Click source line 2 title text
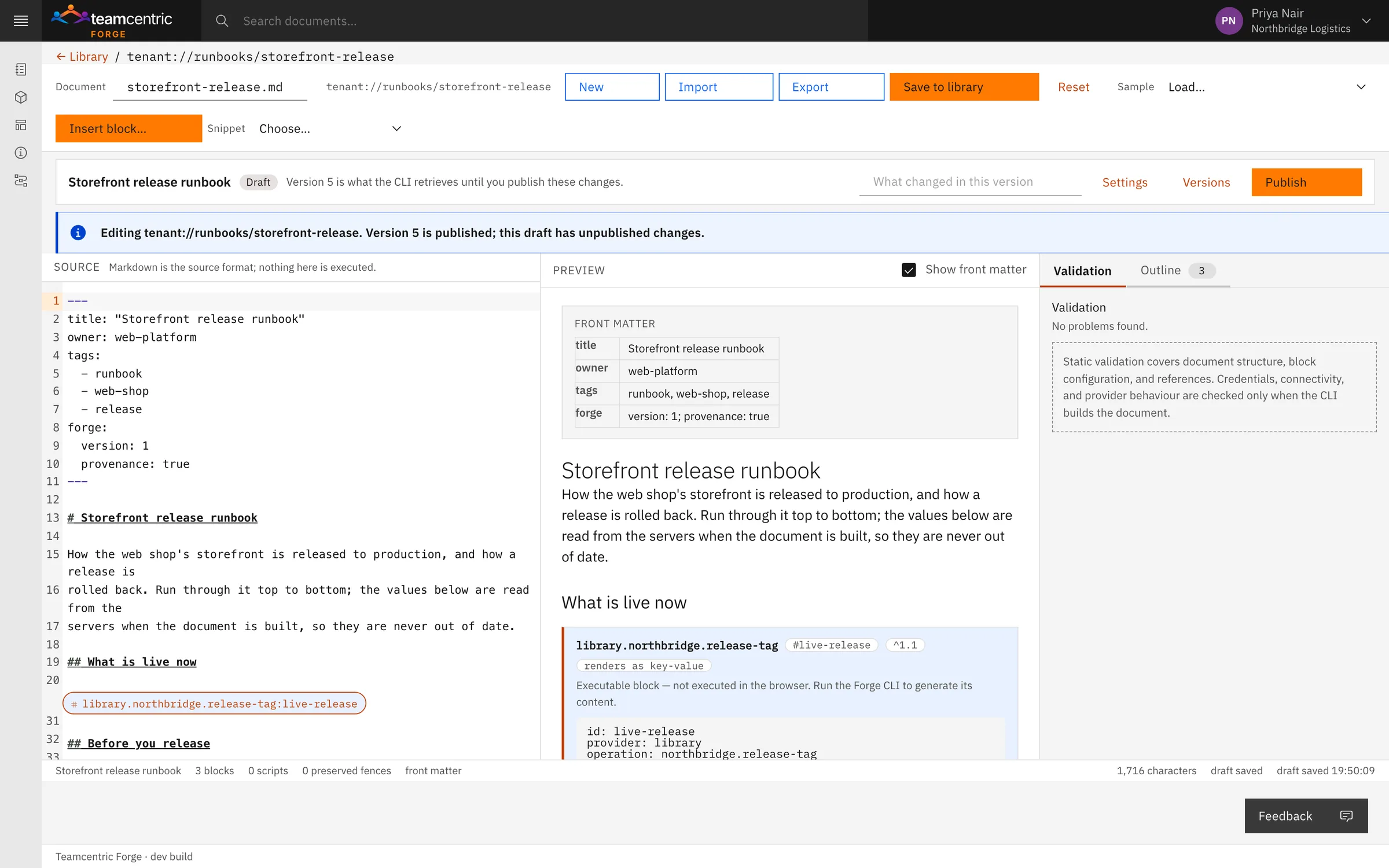Viewport: 1389px width, 868px height. coord(186,319)
